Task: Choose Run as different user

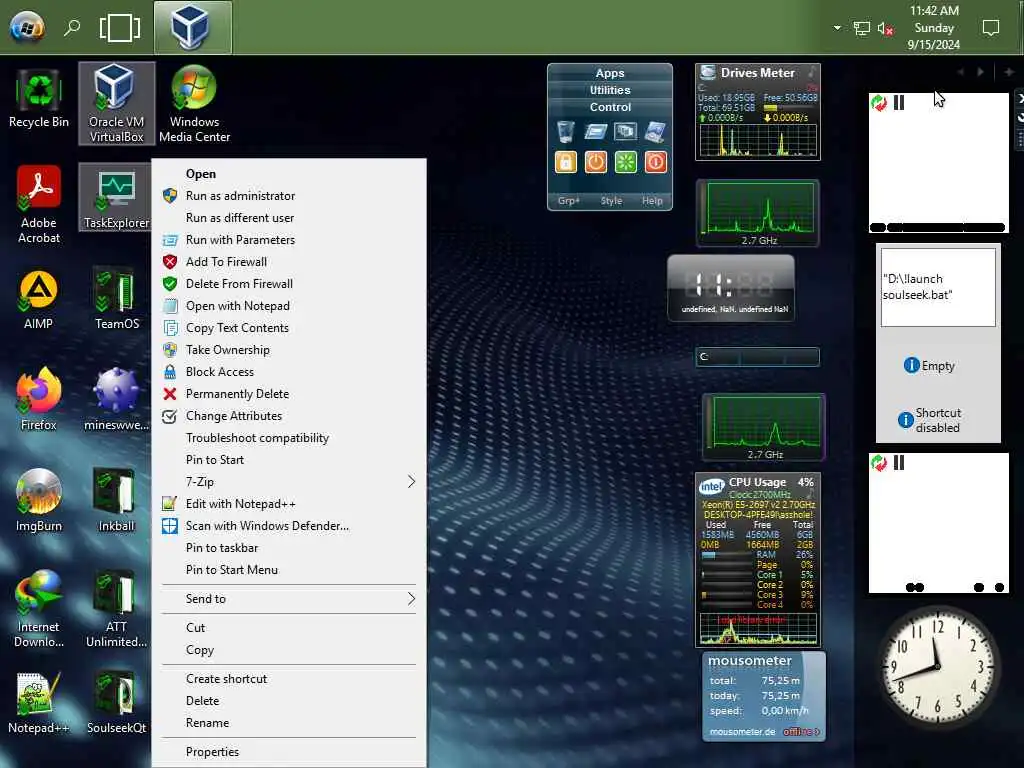Action: [289, 218]
